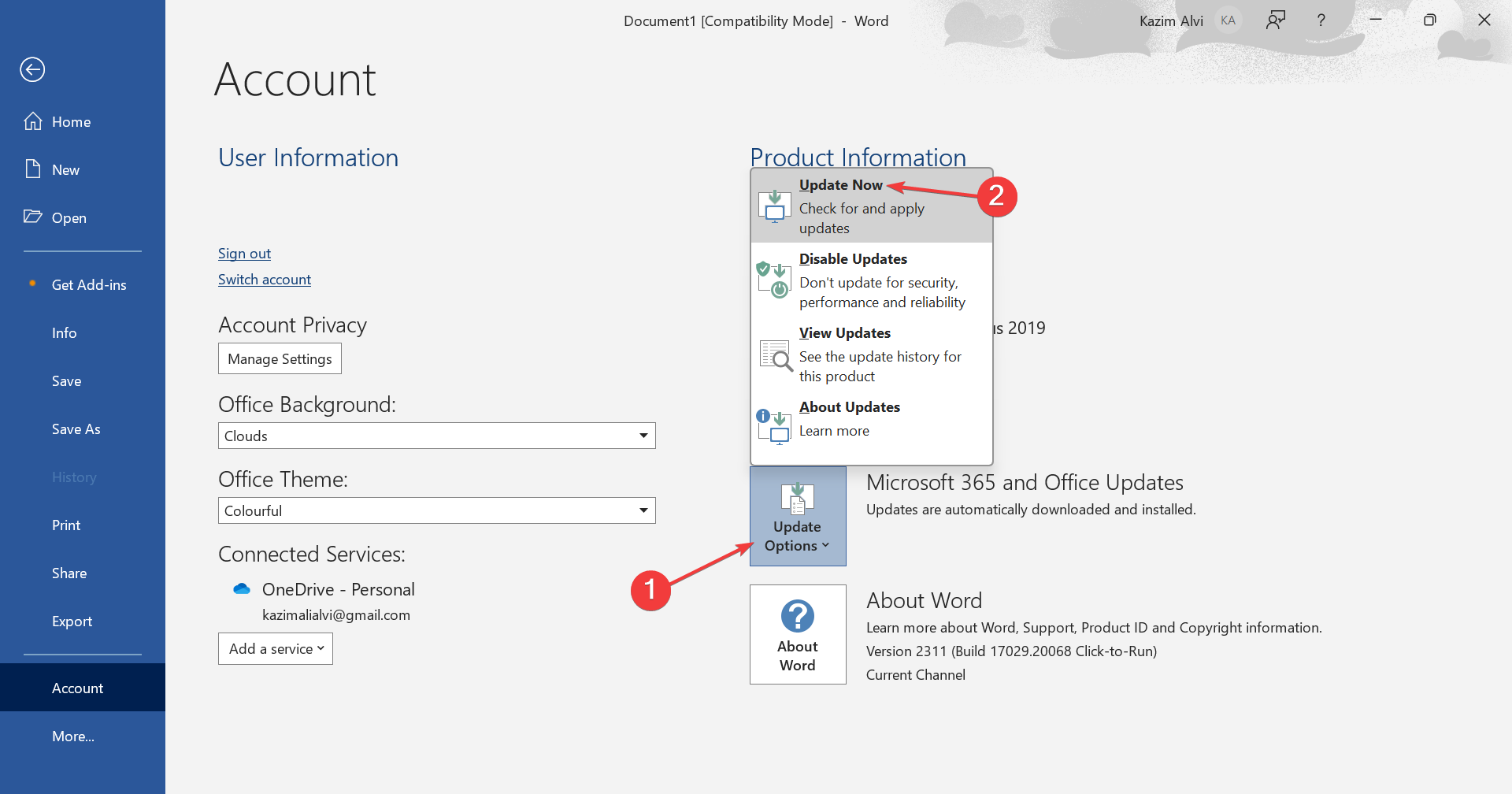This screenshot has width=1512, height=794.
Task: Select Save in the sidebar
Action: coord(83,380)
